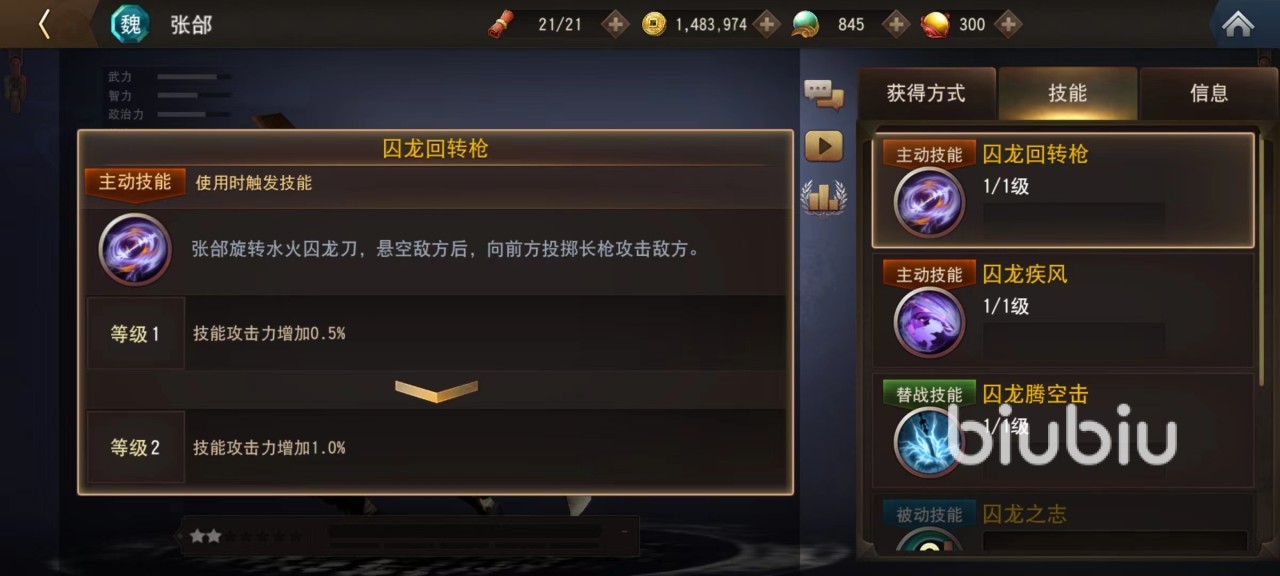Viewport: 1280px width, 576px height.
Task: Open the ranking stats laurel icon
Action: 824,197
